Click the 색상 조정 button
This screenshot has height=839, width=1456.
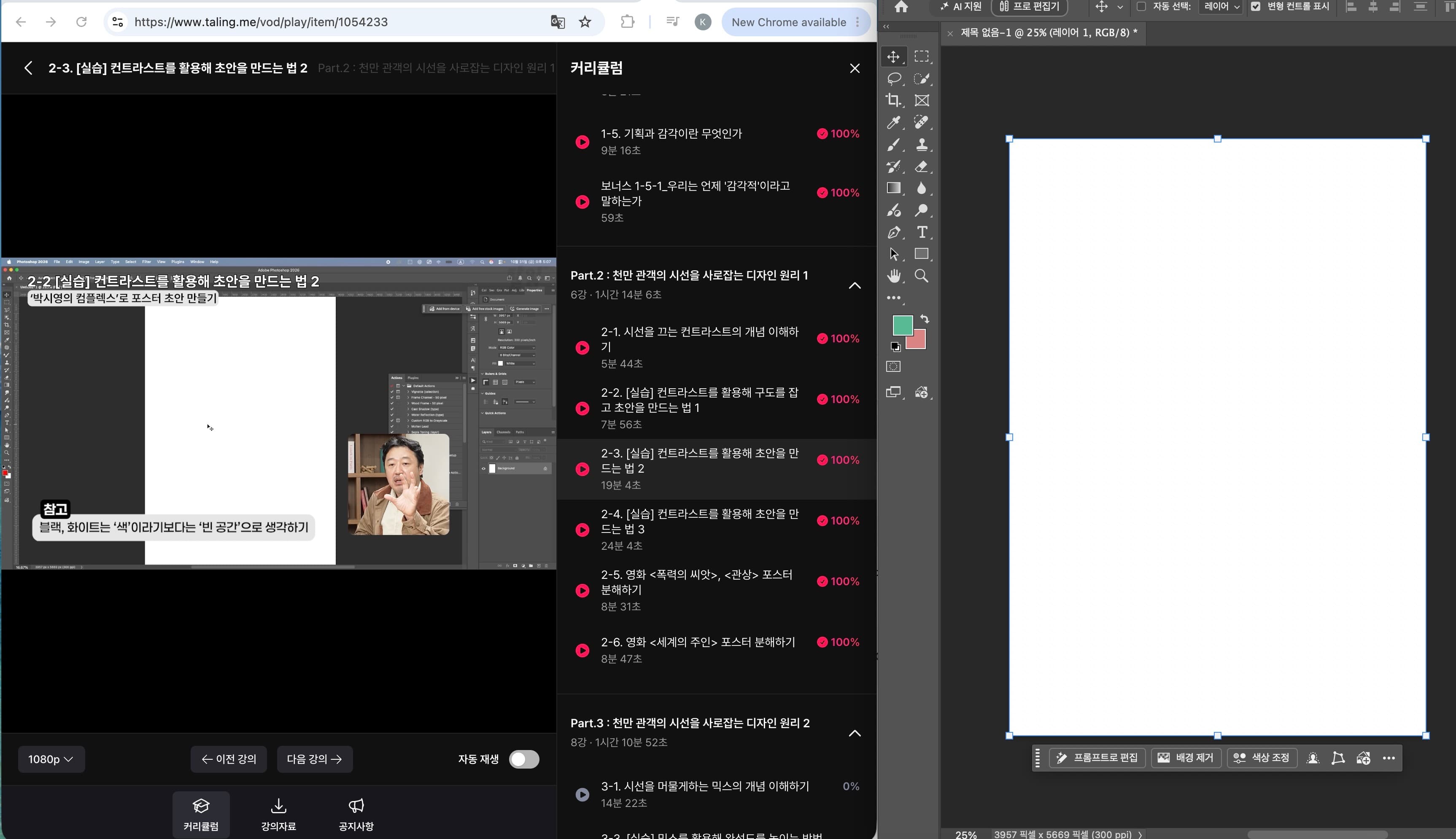(1262, 758)
